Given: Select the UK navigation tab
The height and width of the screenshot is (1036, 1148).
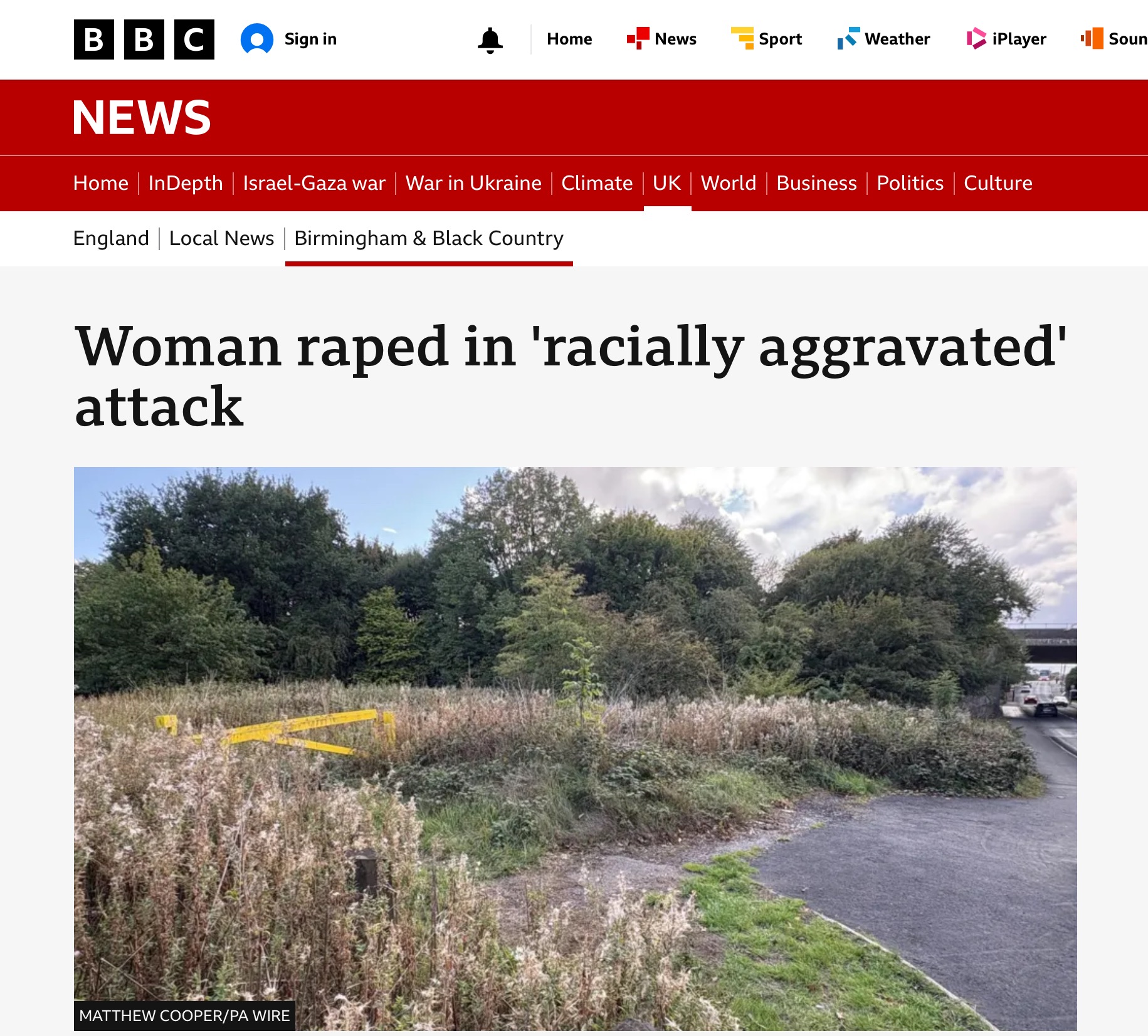Looking at the screenshot, I should pyautogui.click(x=666, y=183).
